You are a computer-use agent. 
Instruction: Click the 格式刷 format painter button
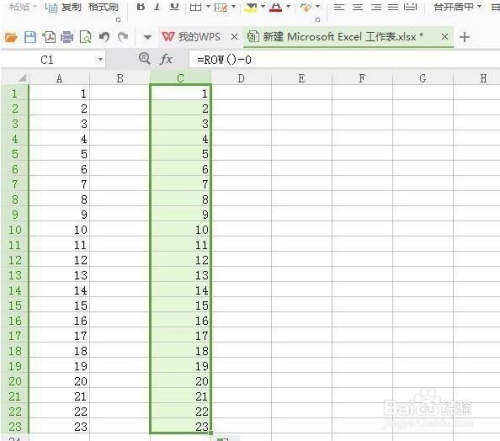coord(103,7)
